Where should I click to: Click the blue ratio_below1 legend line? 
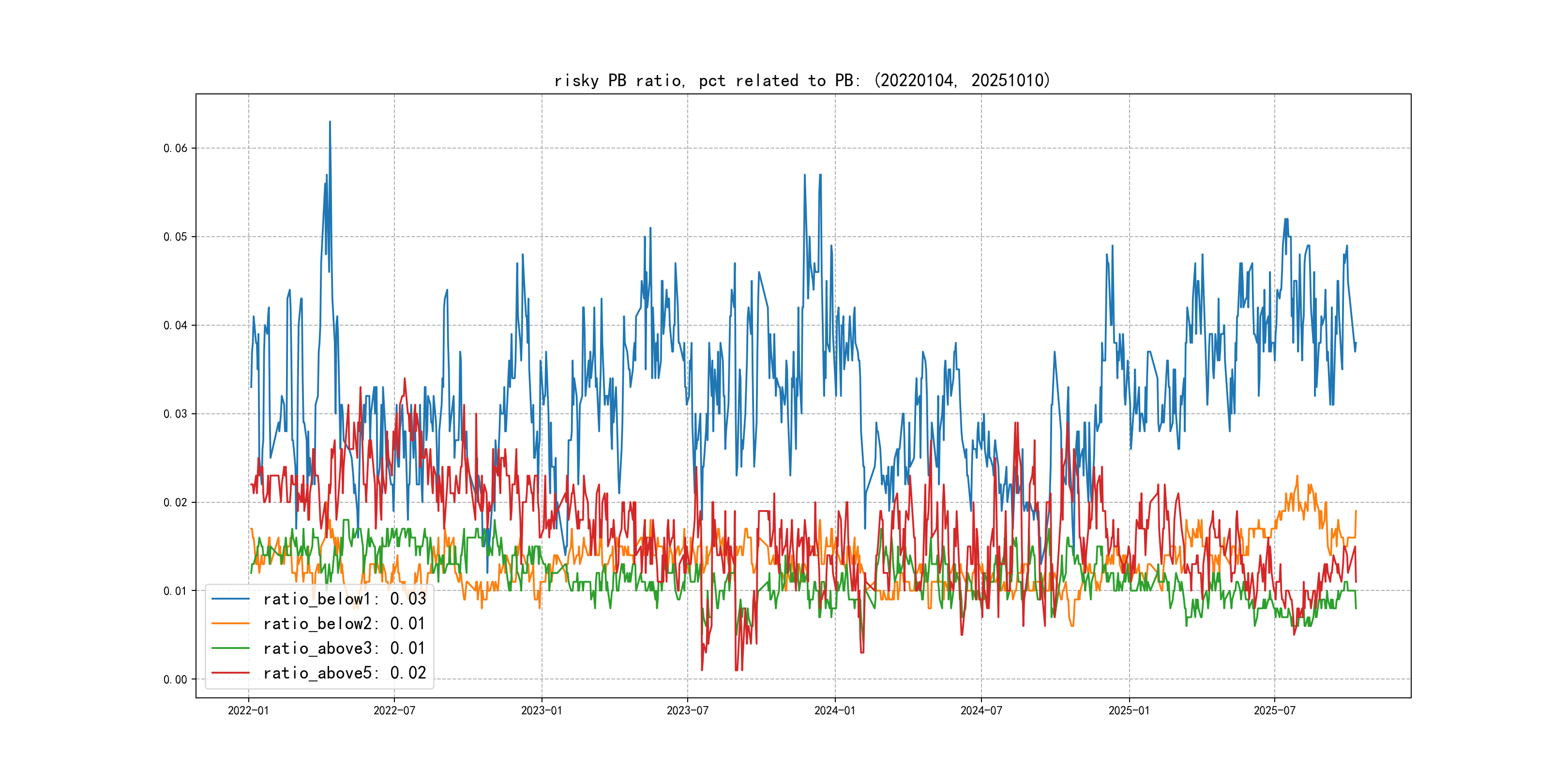click(230, 599)
